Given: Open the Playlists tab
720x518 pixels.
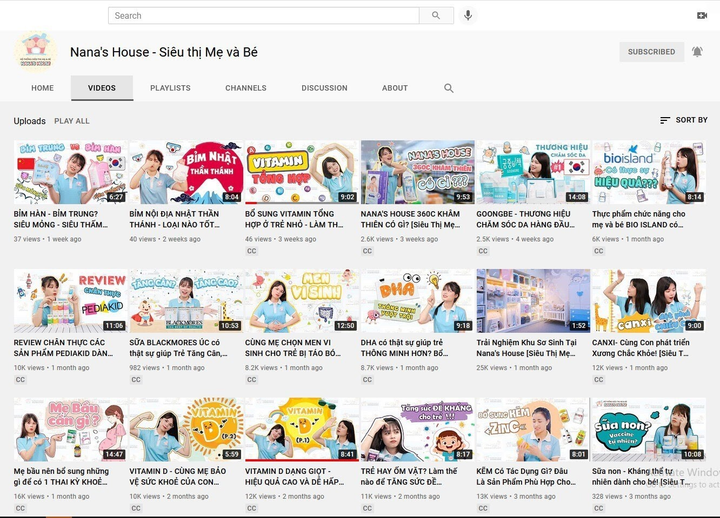Looking at the screenshot, I should [170, 88].
